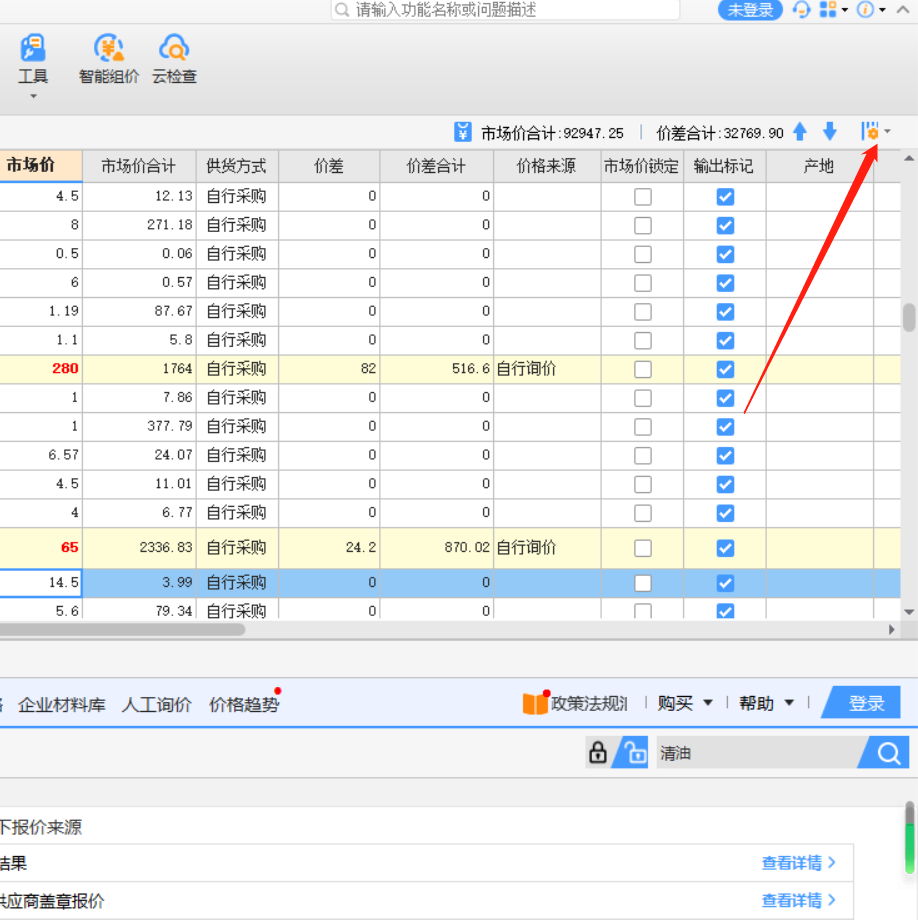Open the 帮助 dropdown menu
Screen dimensions: 918x920
coord(767,703)
